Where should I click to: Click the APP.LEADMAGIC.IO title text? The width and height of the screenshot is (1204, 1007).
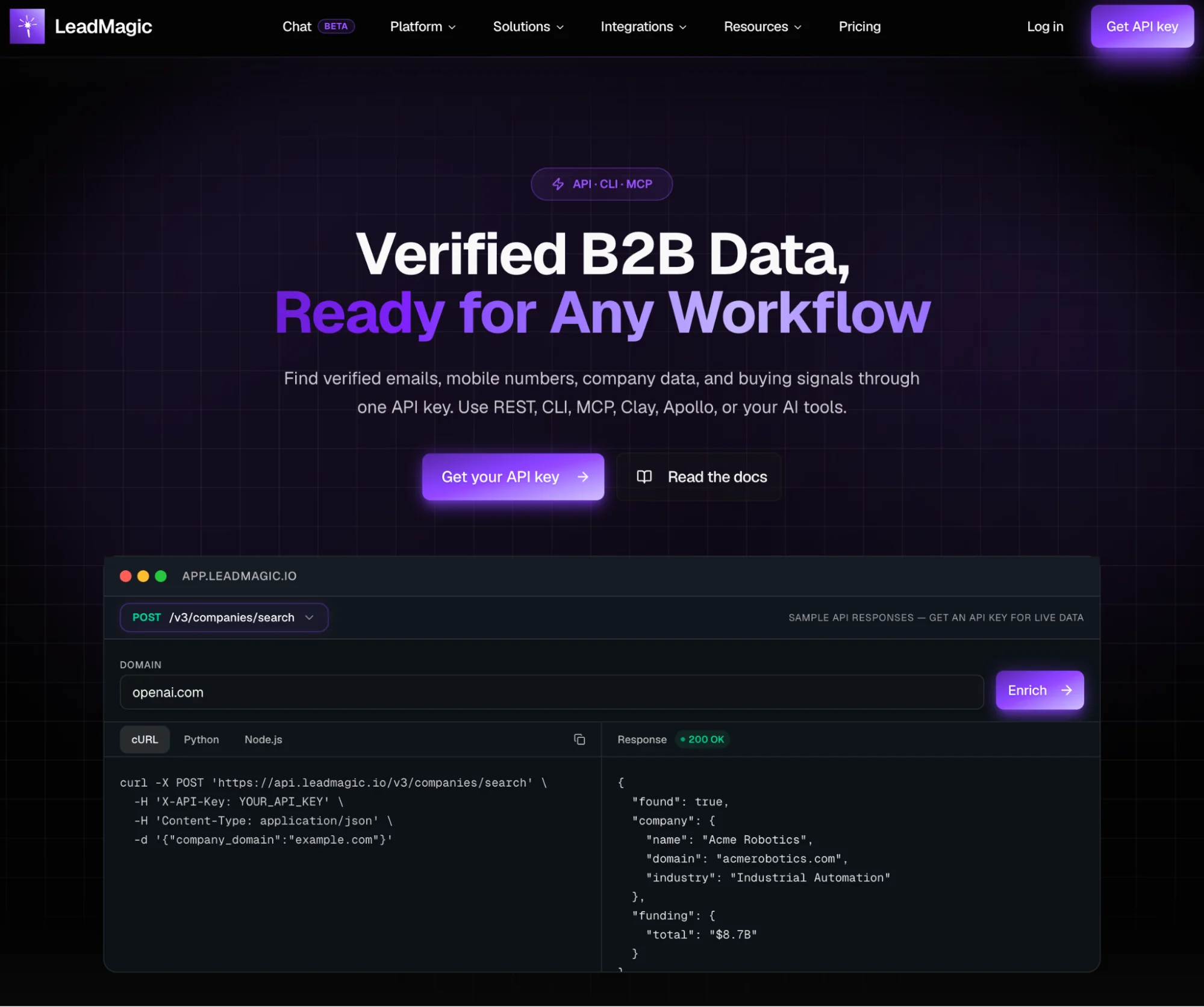click(239, 576)
